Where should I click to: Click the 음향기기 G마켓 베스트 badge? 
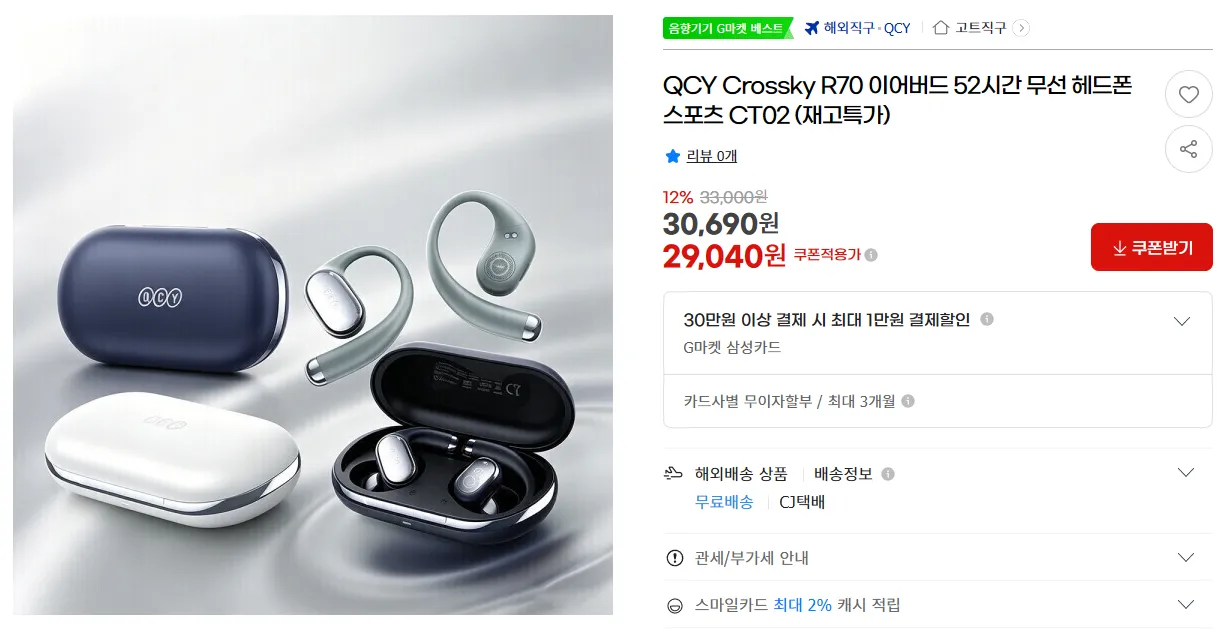click(728, 28)
